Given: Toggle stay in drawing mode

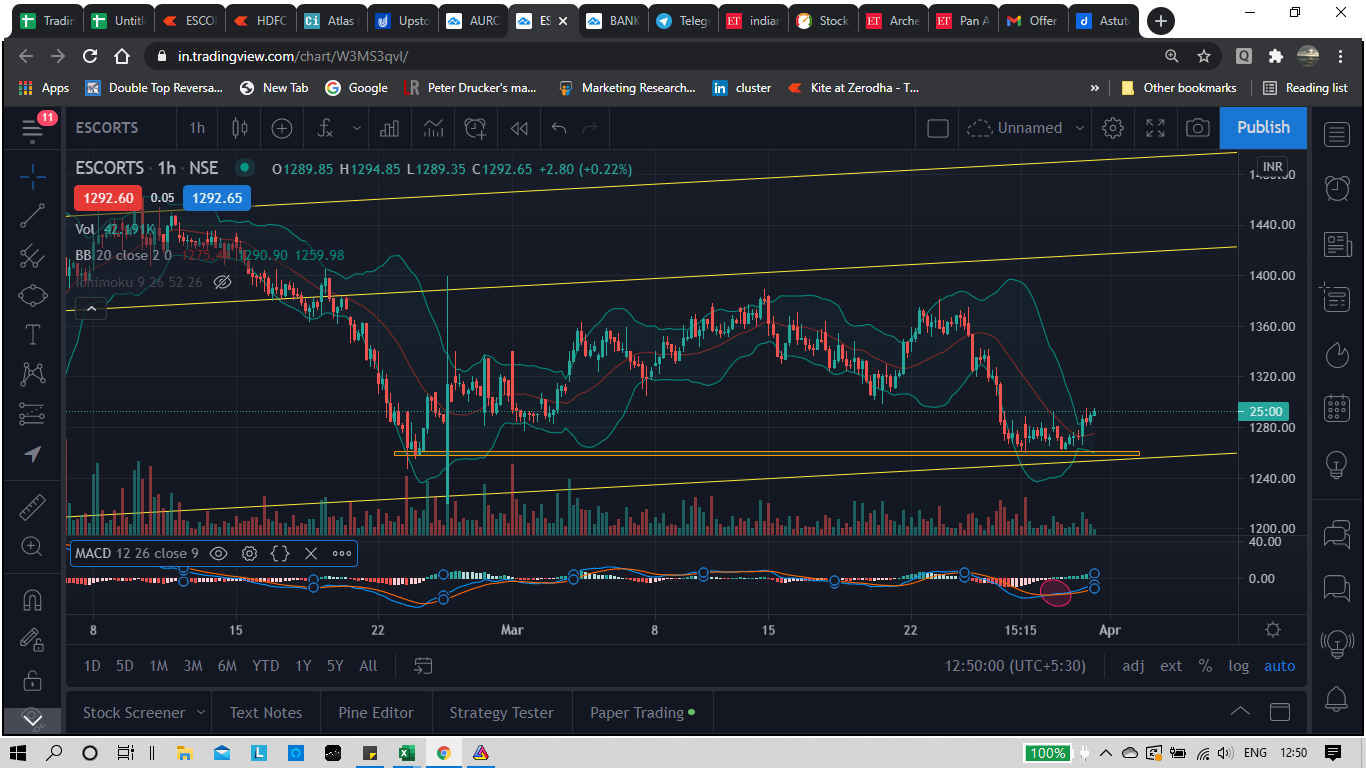Looking at the screenshot, I should pyautogui.click(x=32, y=640).
